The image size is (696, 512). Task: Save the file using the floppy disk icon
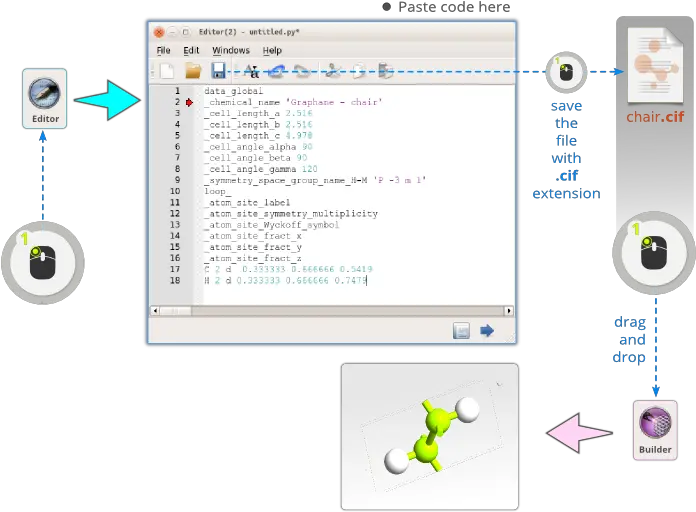[218, 71]
